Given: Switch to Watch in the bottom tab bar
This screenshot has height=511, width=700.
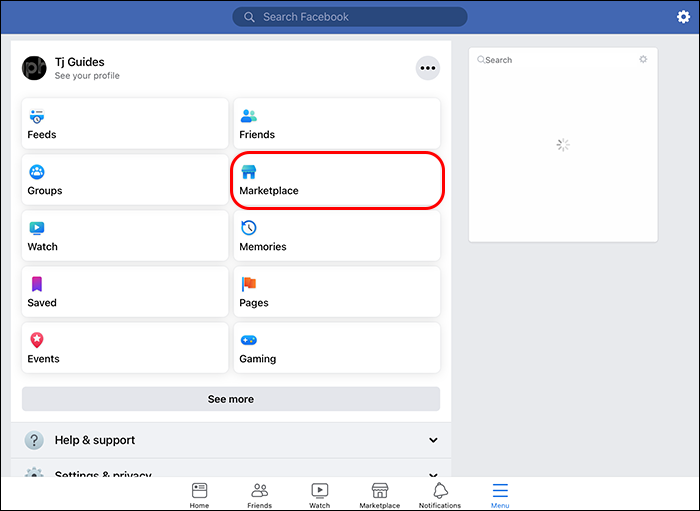Looking at the screenshot, I should coord(320,495).
